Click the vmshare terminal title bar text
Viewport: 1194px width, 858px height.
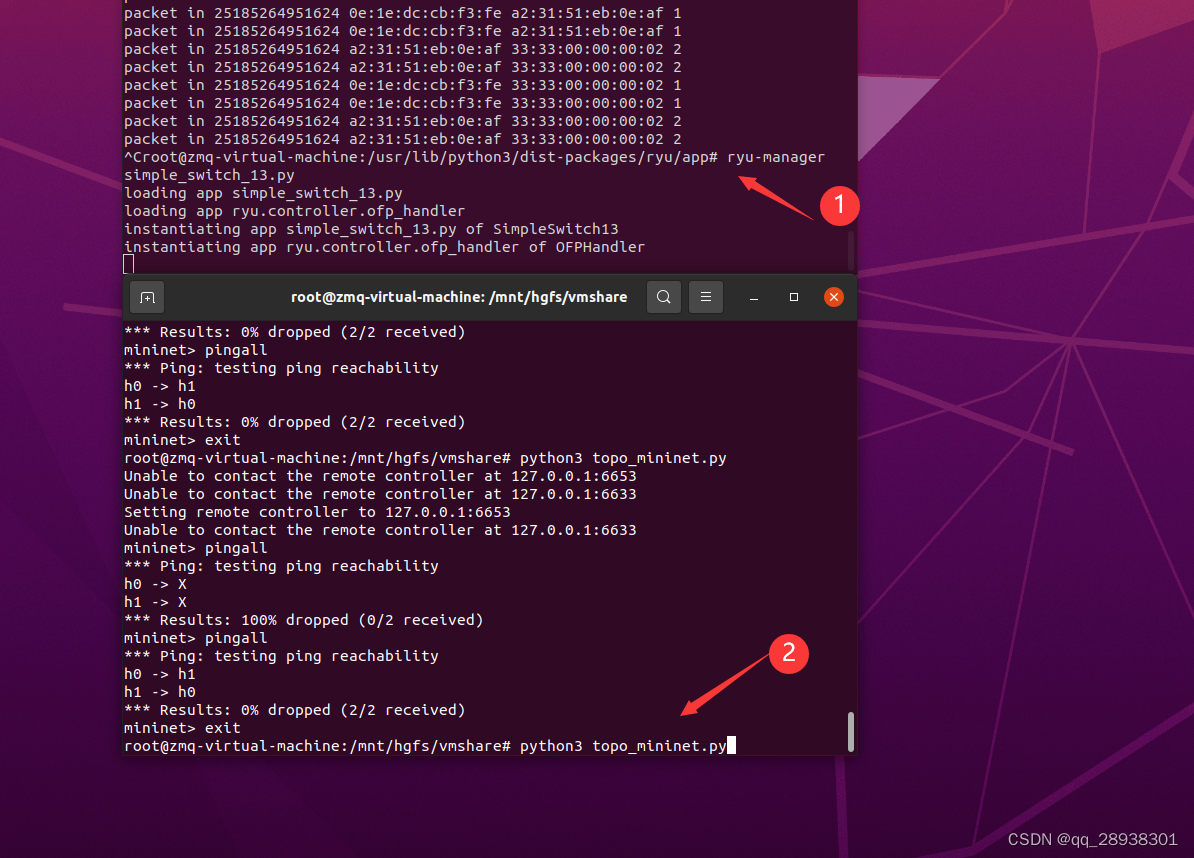[x=459, y=297]
